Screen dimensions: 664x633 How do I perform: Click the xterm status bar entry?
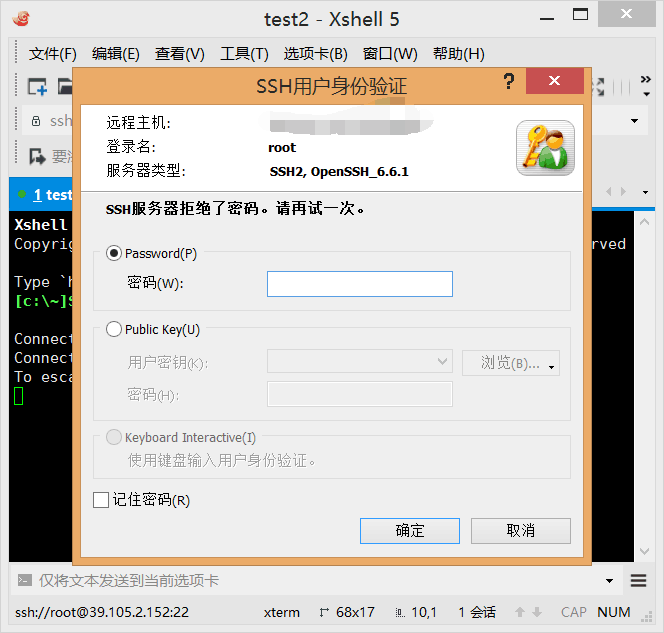pyautogui.click(x=282, y=613)
